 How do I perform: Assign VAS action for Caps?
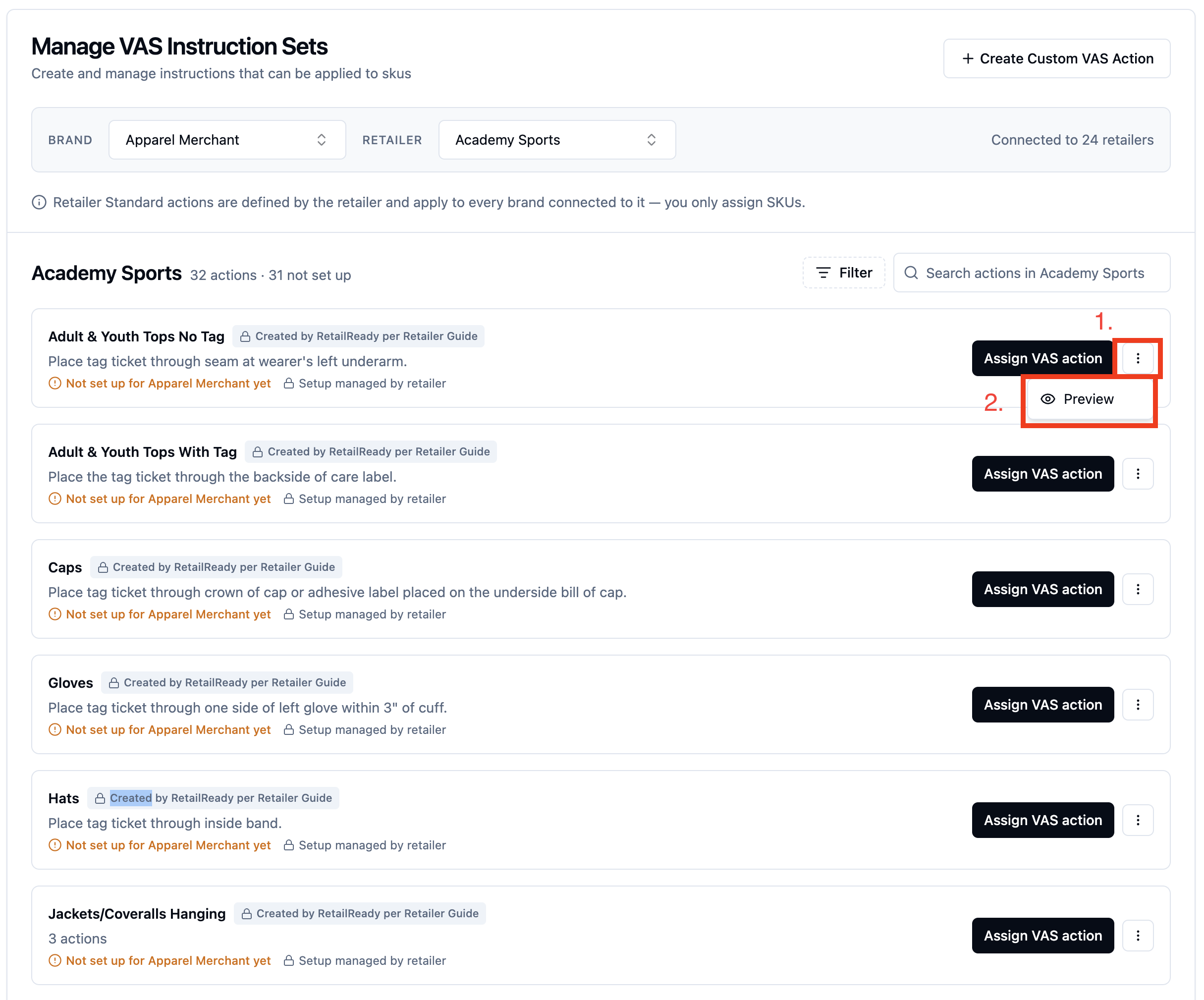point(1042,589)
